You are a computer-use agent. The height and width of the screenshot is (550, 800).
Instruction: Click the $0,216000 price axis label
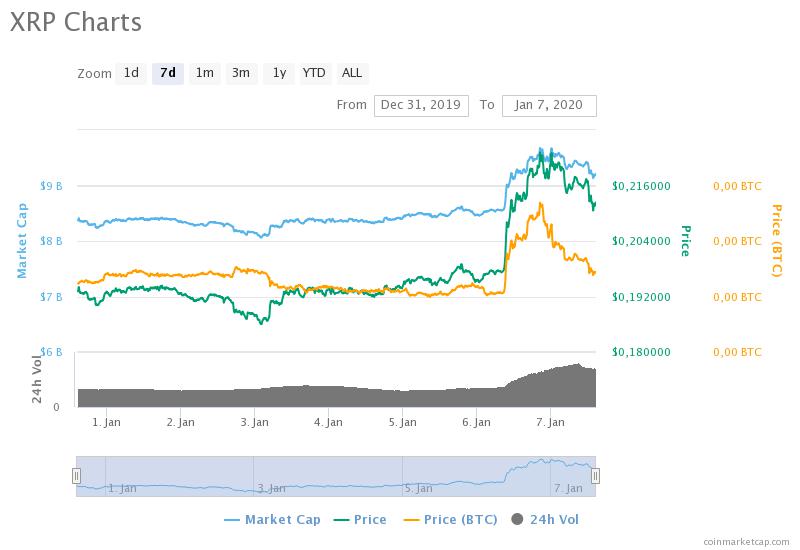pyautogui.click(x=641, y=186)
